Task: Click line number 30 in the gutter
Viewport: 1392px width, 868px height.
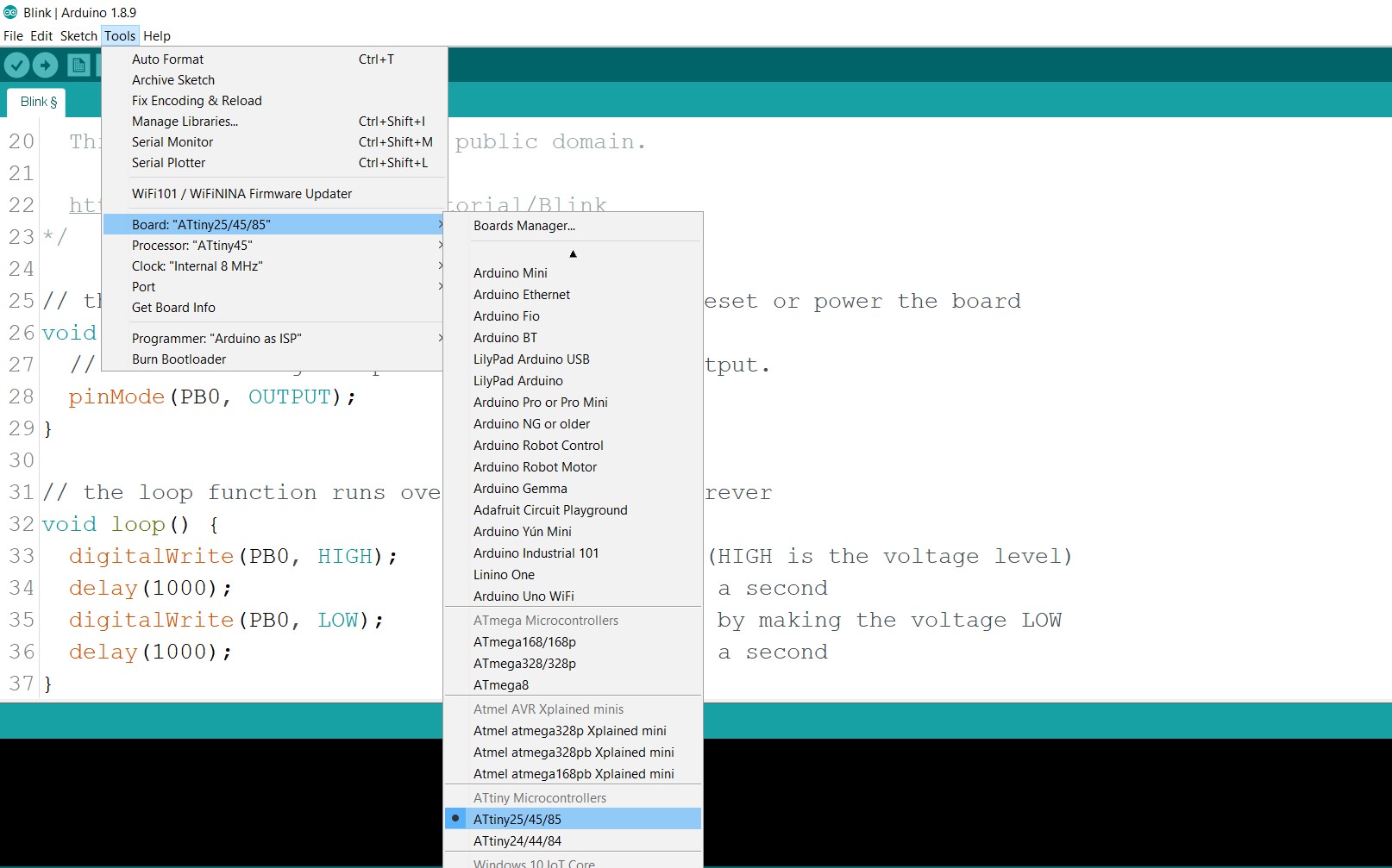Action: coord(22,461)
